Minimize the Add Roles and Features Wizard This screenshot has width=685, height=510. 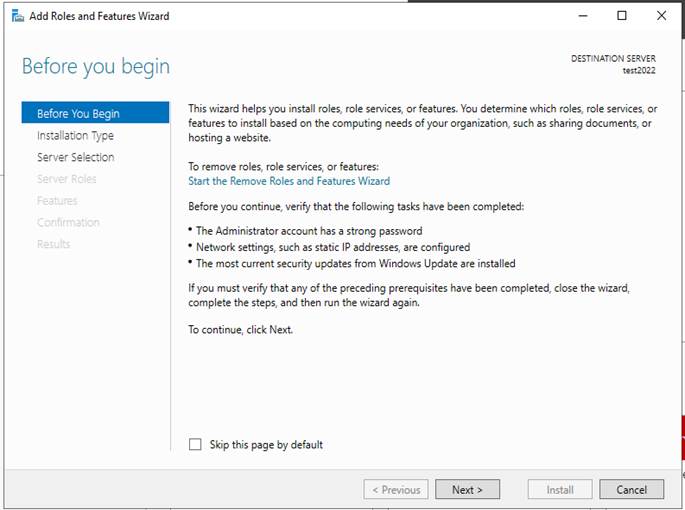click(x=583, y=16)
